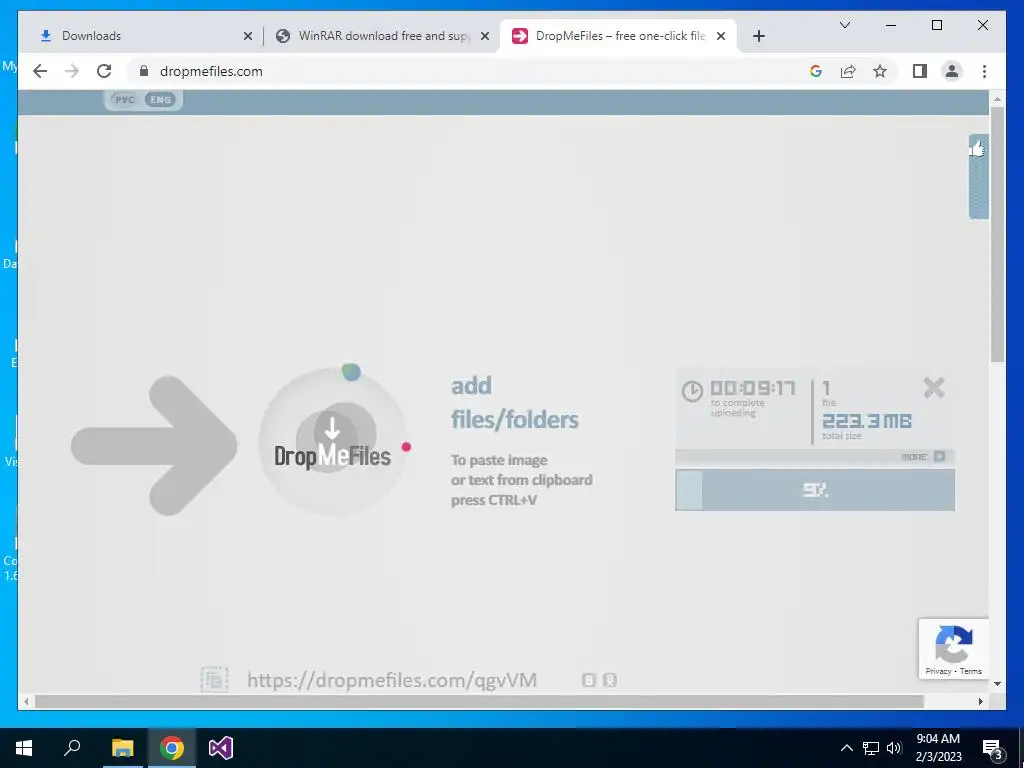Click the Google icon in the address bar
The image size is (1024, 768).
[x=816, y=71]
